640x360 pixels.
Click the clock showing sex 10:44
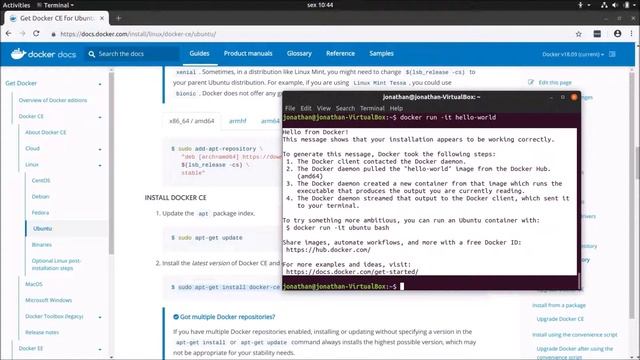(320, 5)
